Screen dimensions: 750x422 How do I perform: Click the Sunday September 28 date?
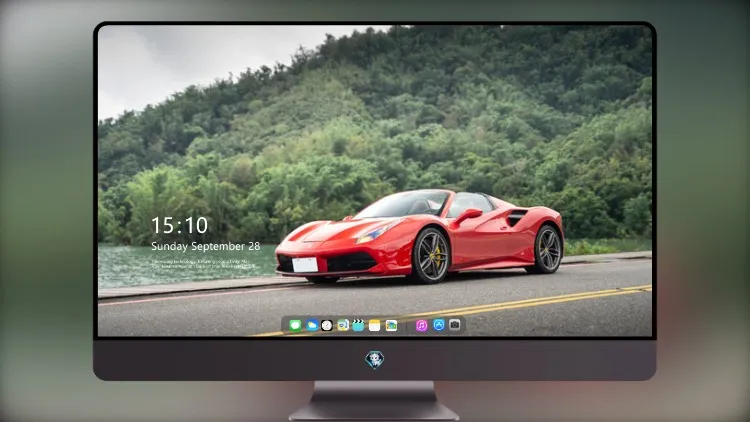coord(206,246)
